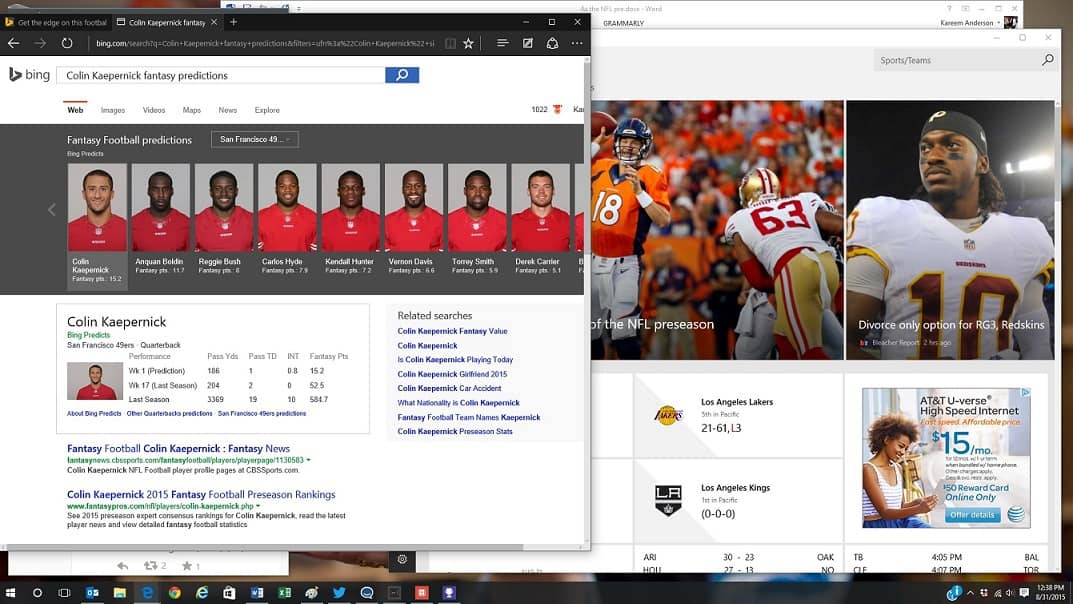Click the Edge back navigation arrow

[x=14, y=43]
